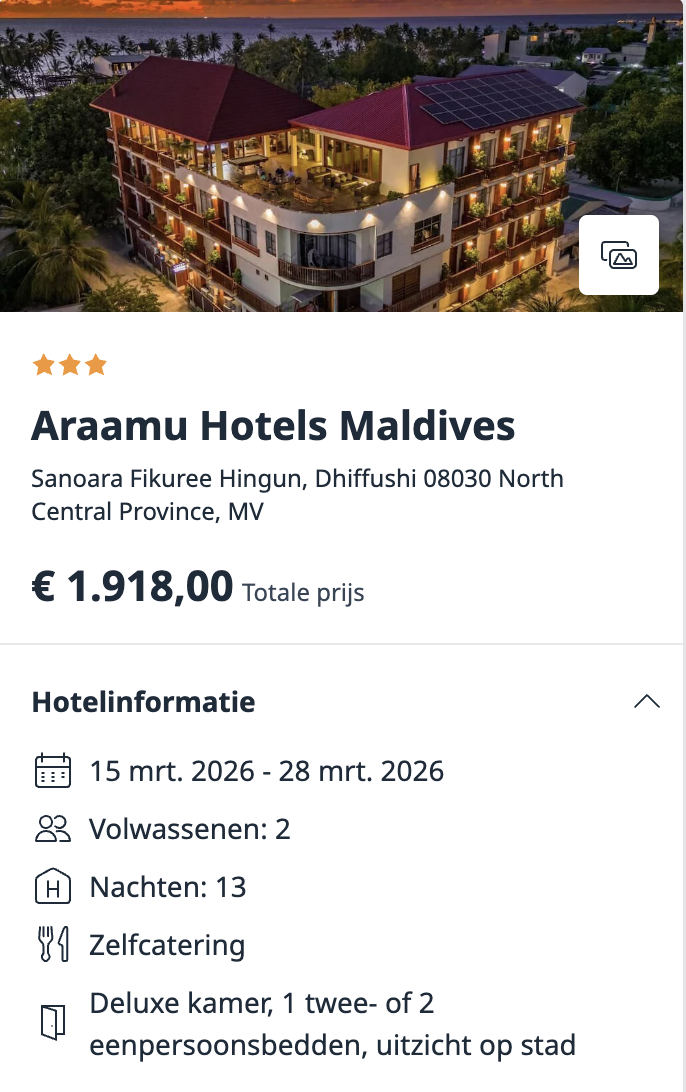Screen dimensions: 686x1092
Task: Click the calendar icon beside the dates
Action: [x=53, y=771]
